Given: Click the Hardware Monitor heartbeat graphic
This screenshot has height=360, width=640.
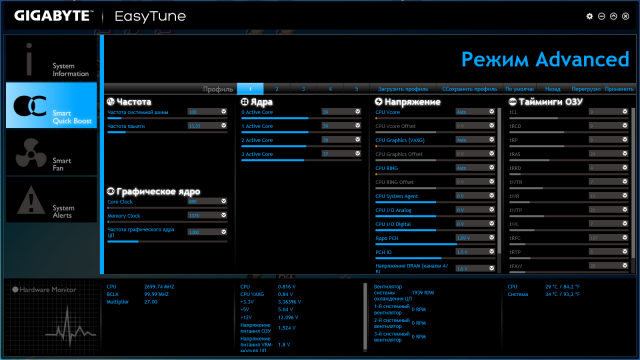Looking at the screenshot, I should tap(70, 323).
